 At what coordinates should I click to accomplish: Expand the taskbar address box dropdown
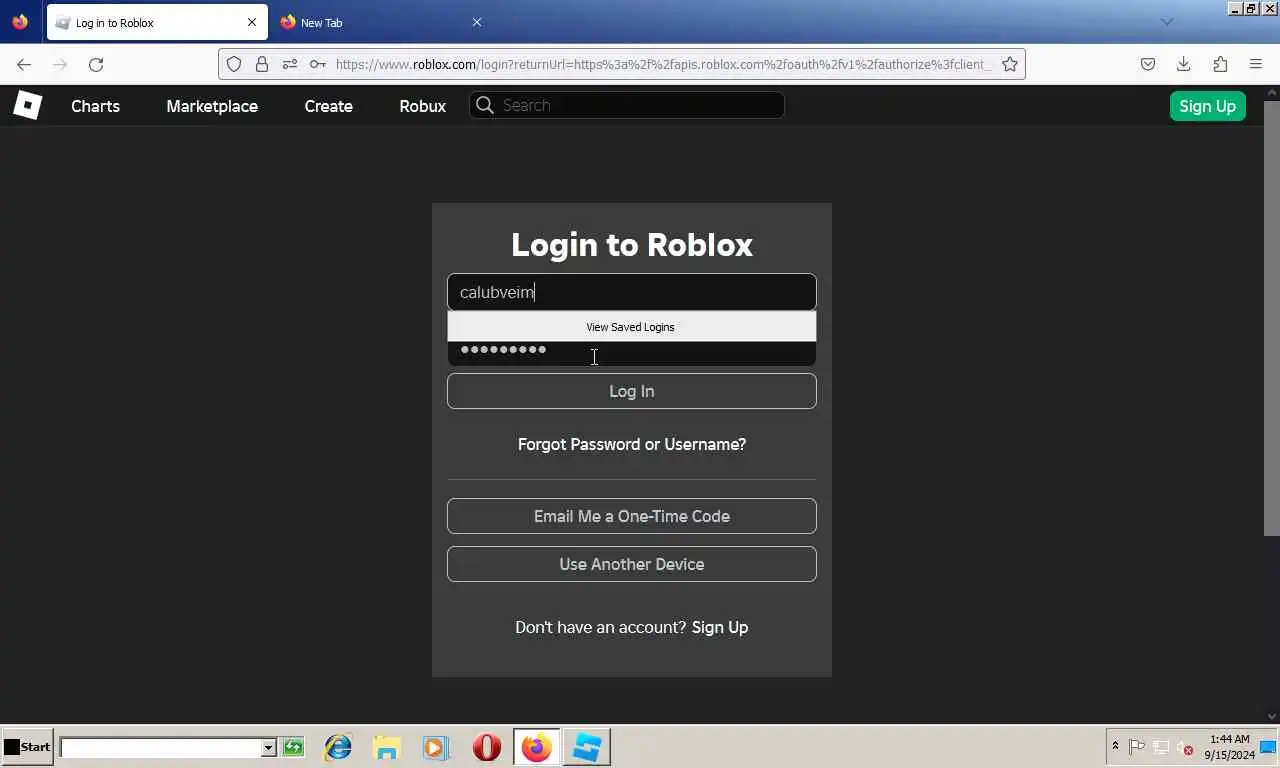point(268,748)
